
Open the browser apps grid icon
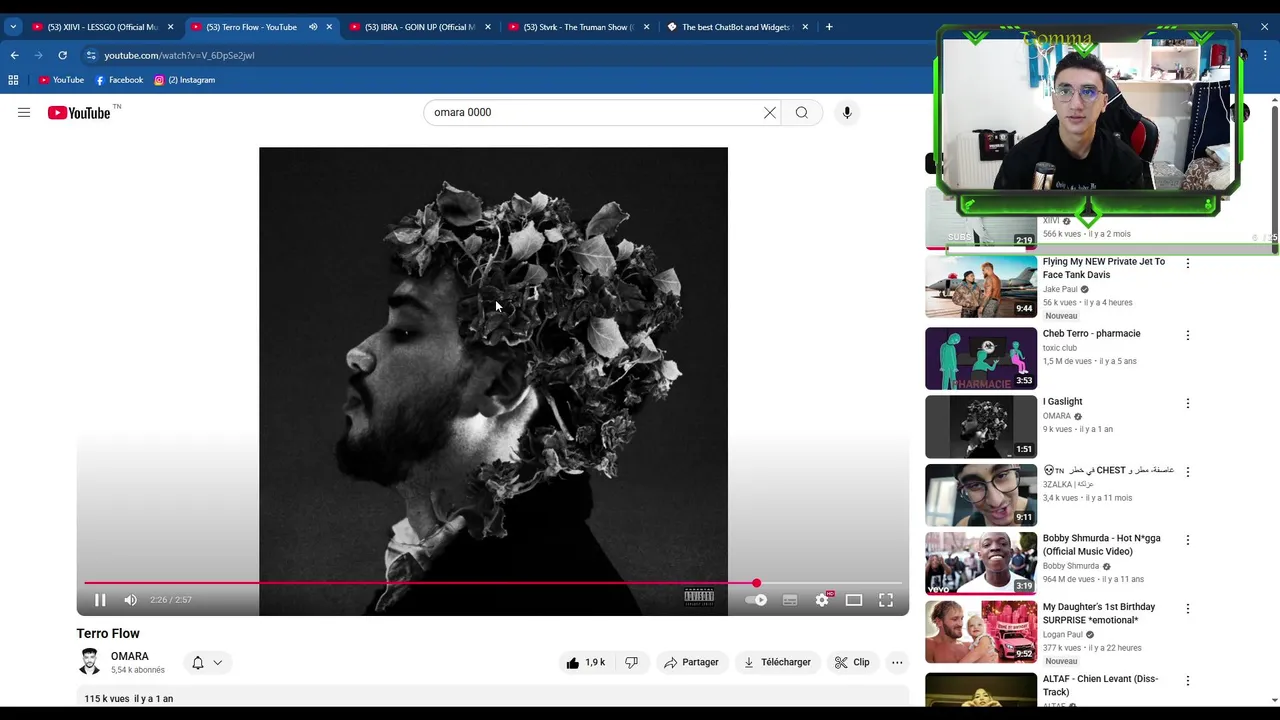click(13, 80)
